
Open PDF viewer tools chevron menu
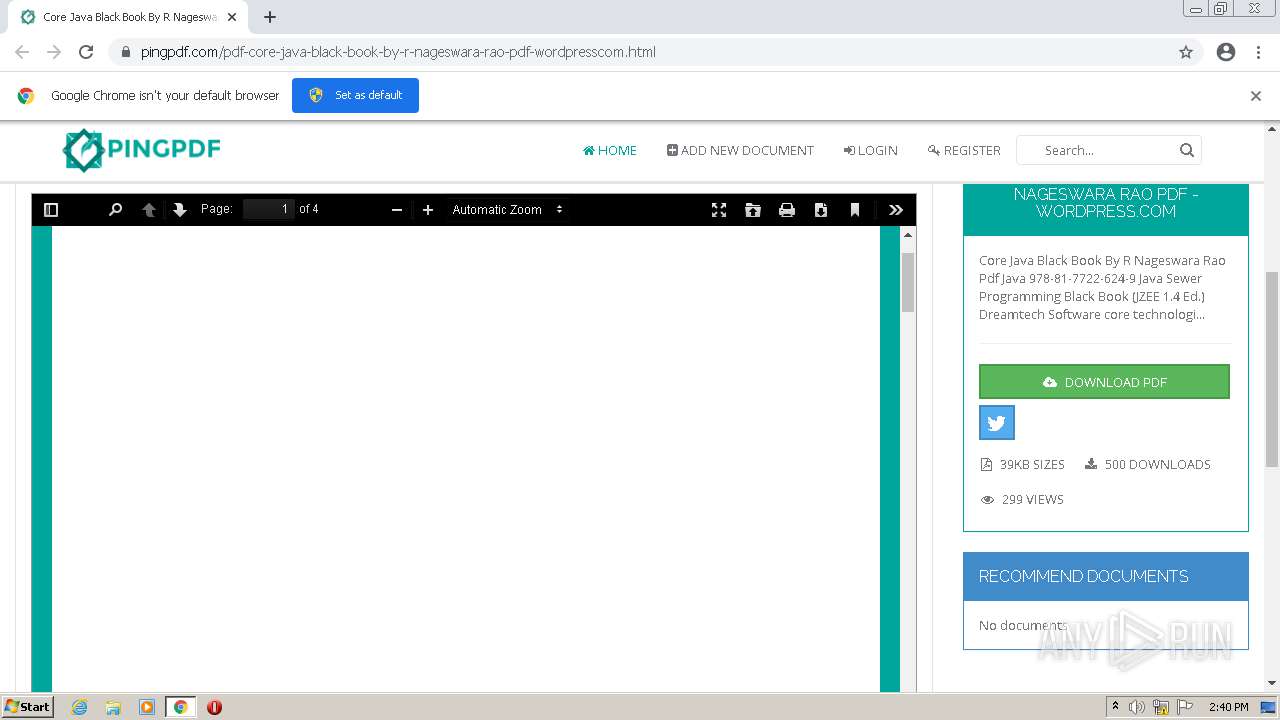896,210
